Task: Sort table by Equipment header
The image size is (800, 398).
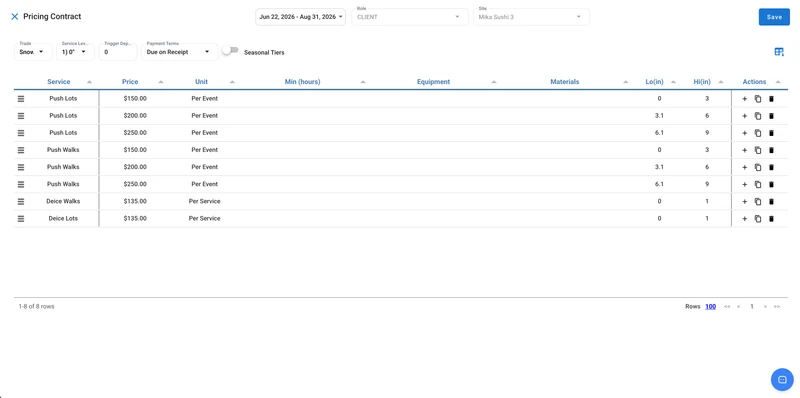Action: point(433,82)
